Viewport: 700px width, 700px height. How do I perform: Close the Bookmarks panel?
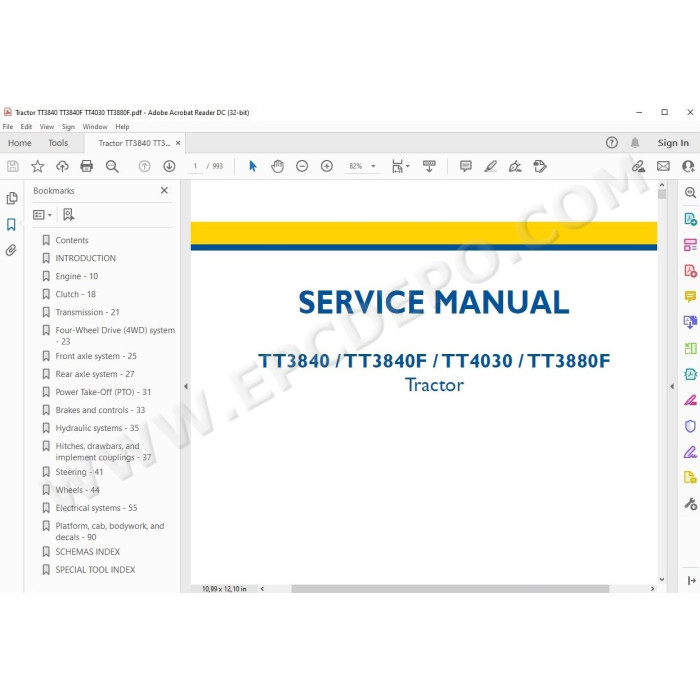164,191
